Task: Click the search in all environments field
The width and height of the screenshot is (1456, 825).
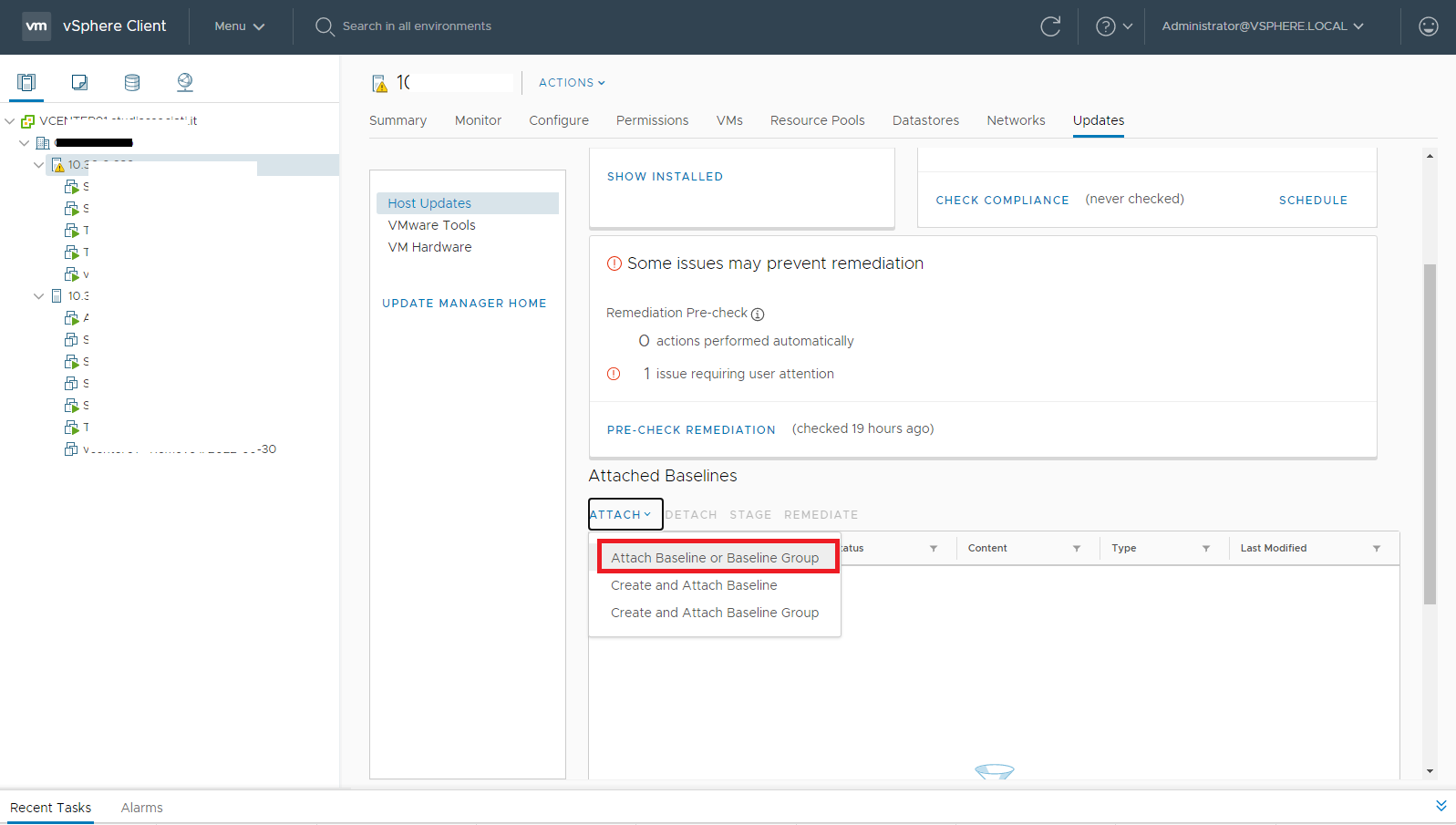Action: [x=417, y=26]
